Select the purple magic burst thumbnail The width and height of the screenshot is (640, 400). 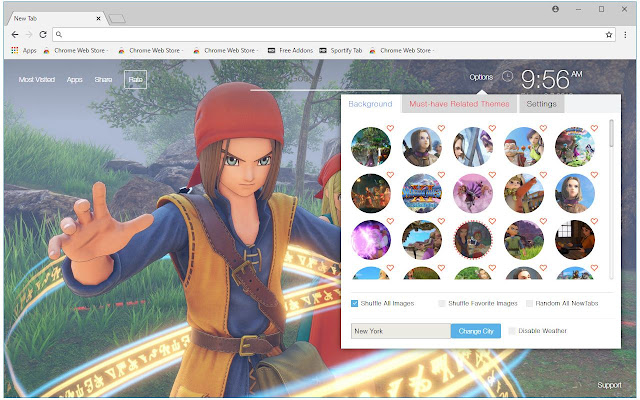[x=371, y=240]
